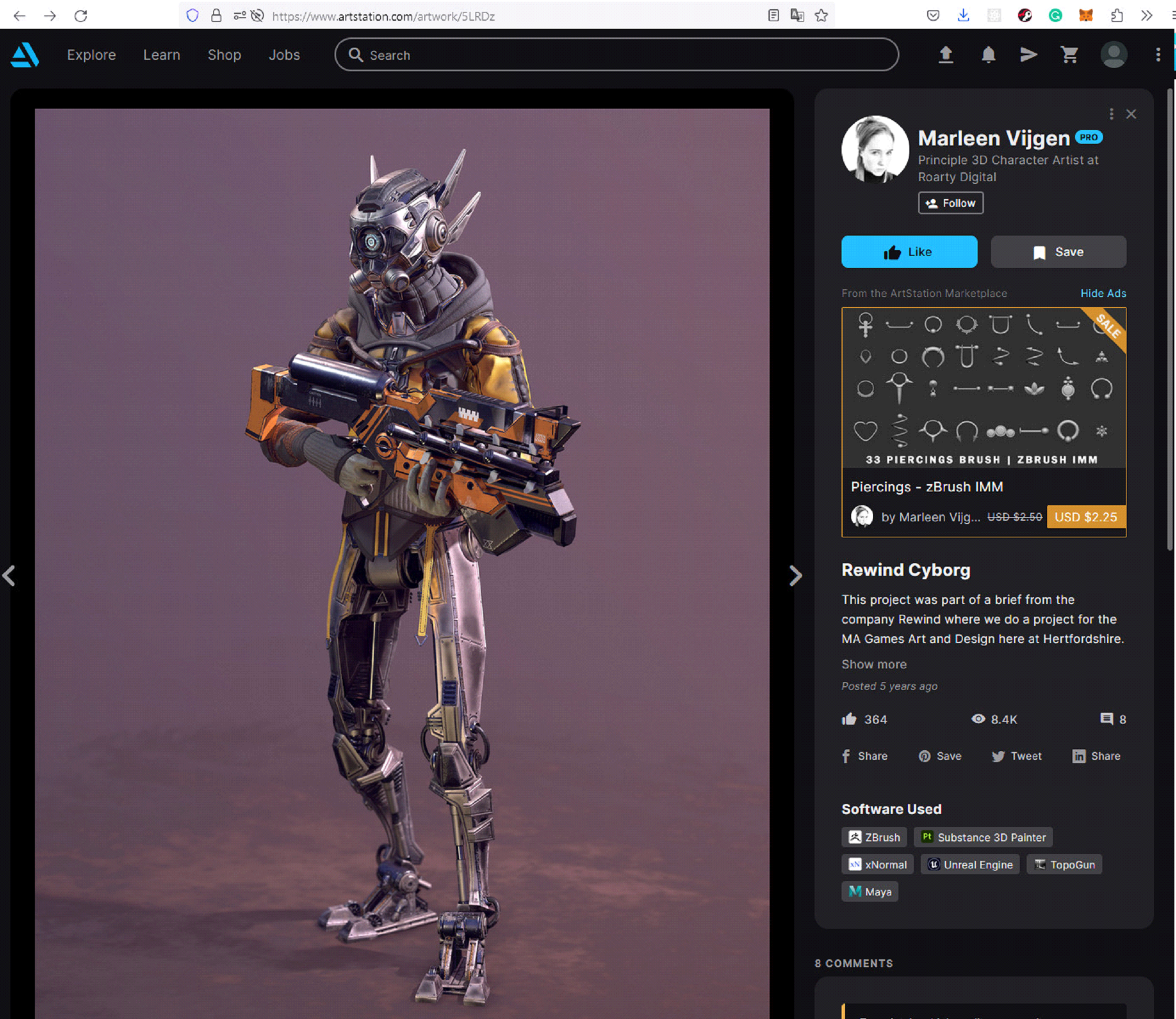Screen dimensions: 1176x1019
Task: Open the shopping cart icon
Action: coord(1069,55)
